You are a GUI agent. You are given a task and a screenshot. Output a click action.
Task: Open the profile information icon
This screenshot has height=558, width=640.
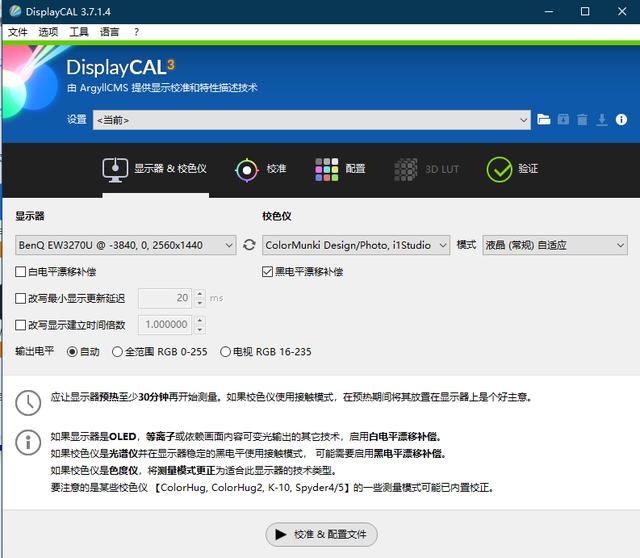pos(621,120)
